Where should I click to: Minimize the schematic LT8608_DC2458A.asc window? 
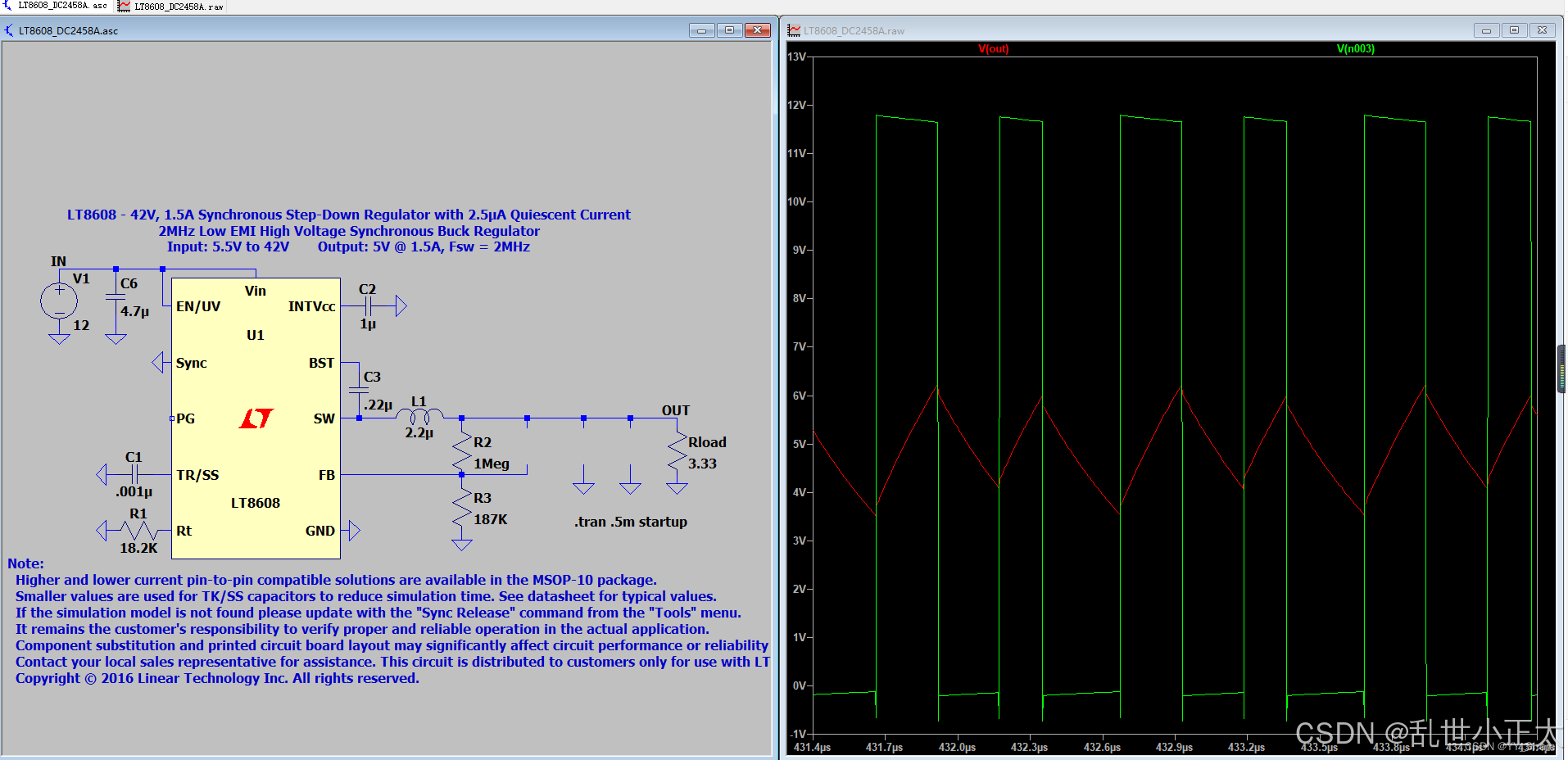(x=701, y=30)
